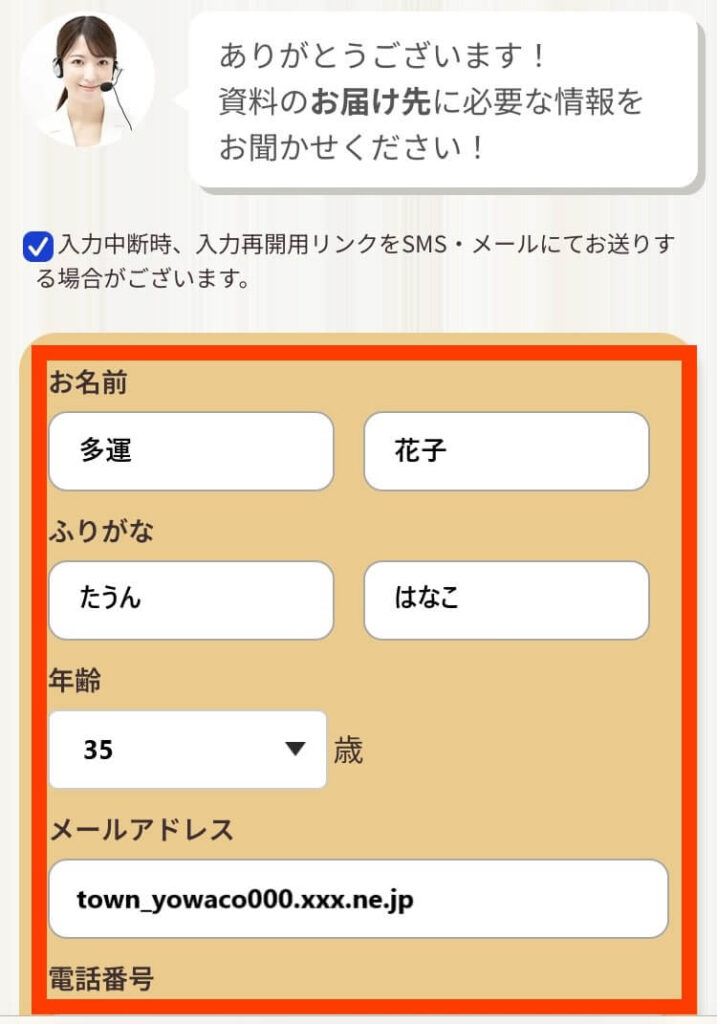Image resolution: width=717 pixels, height=1024 pixels.
Task: Focus the email address input field
Action: pos(357,899)
